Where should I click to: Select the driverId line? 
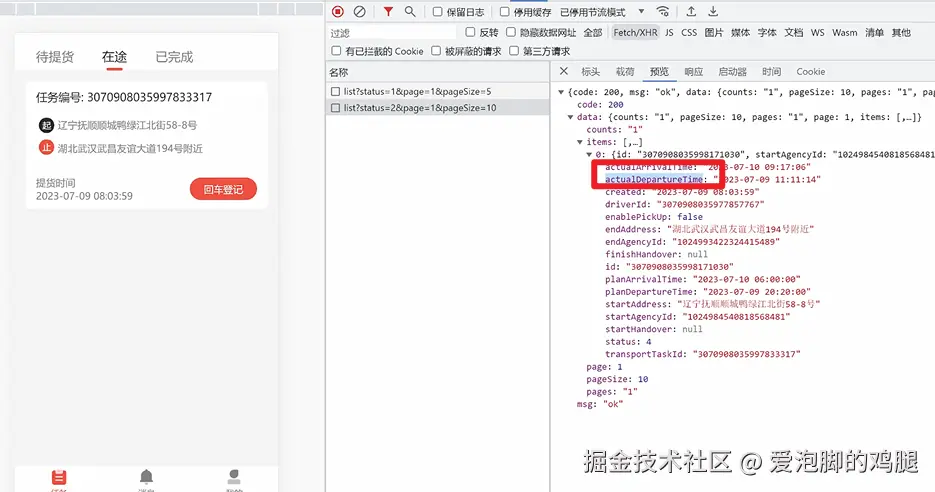click(x=685, y=204)
